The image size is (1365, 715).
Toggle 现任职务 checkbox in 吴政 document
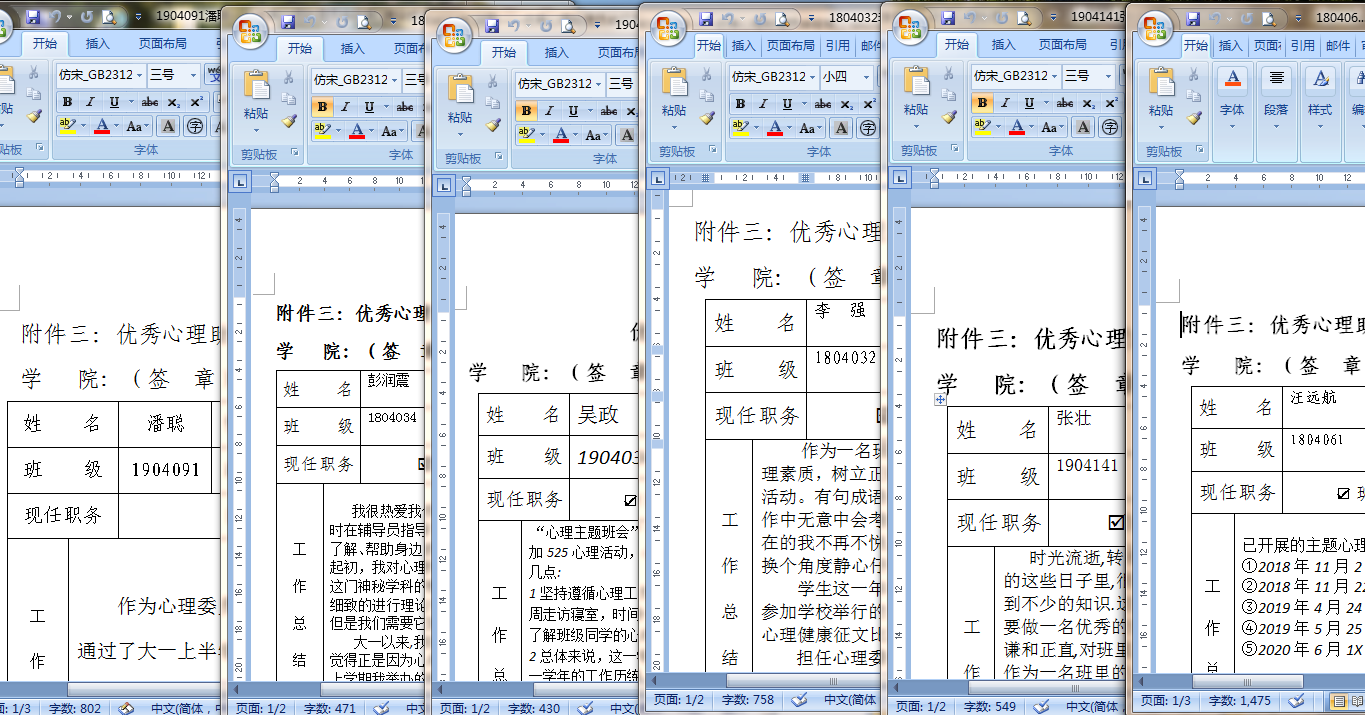[x=630, y=500]
